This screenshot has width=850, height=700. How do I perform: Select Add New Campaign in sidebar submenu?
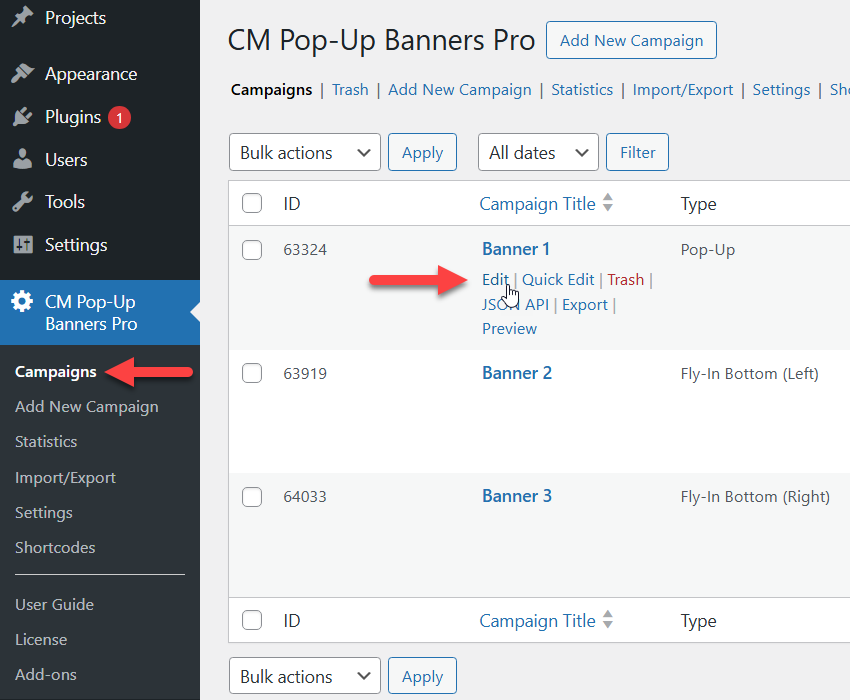[87, 407]
